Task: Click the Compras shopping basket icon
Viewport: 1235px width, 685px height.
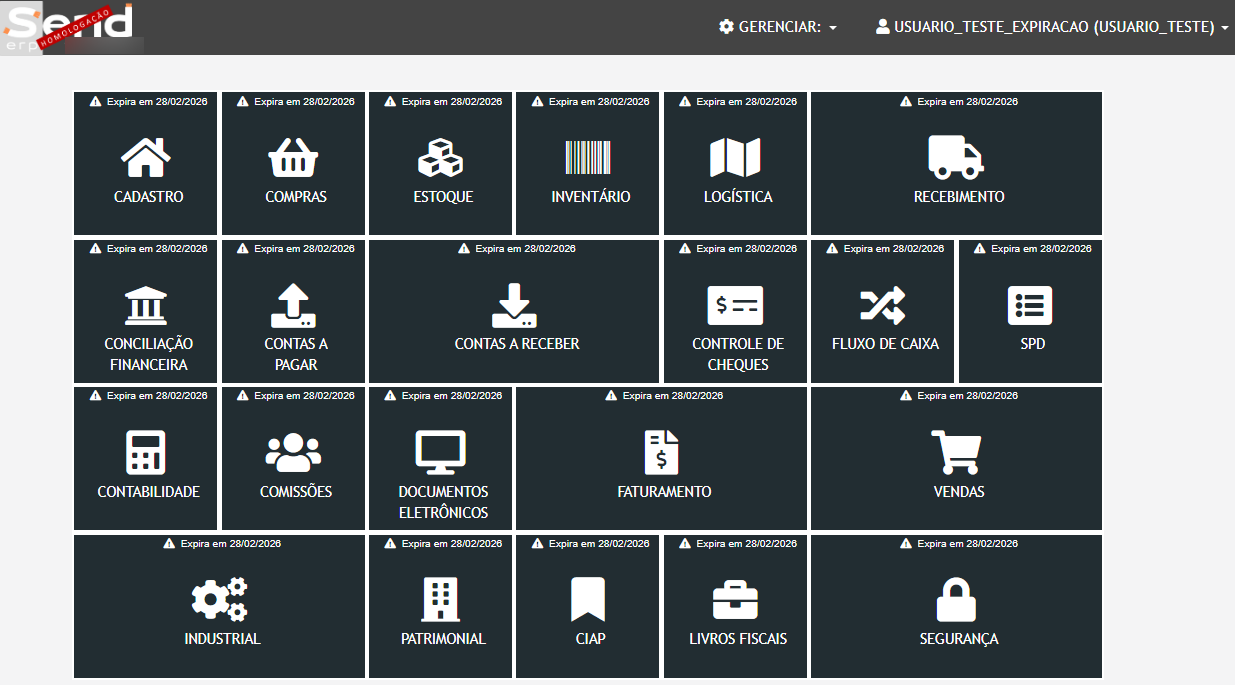Action: click(x=294, y=158)
